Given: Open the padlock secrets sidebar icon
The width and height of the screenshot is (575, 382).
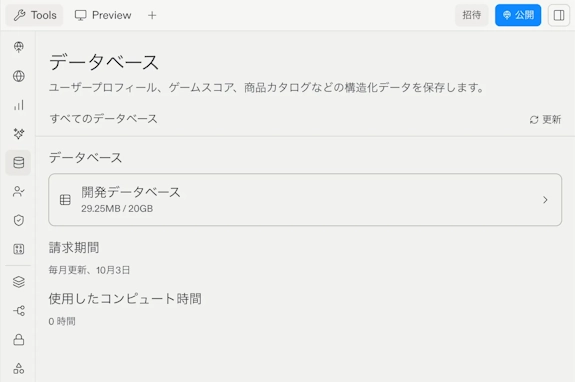Looking at the screenshot, I should click(19, 340).
